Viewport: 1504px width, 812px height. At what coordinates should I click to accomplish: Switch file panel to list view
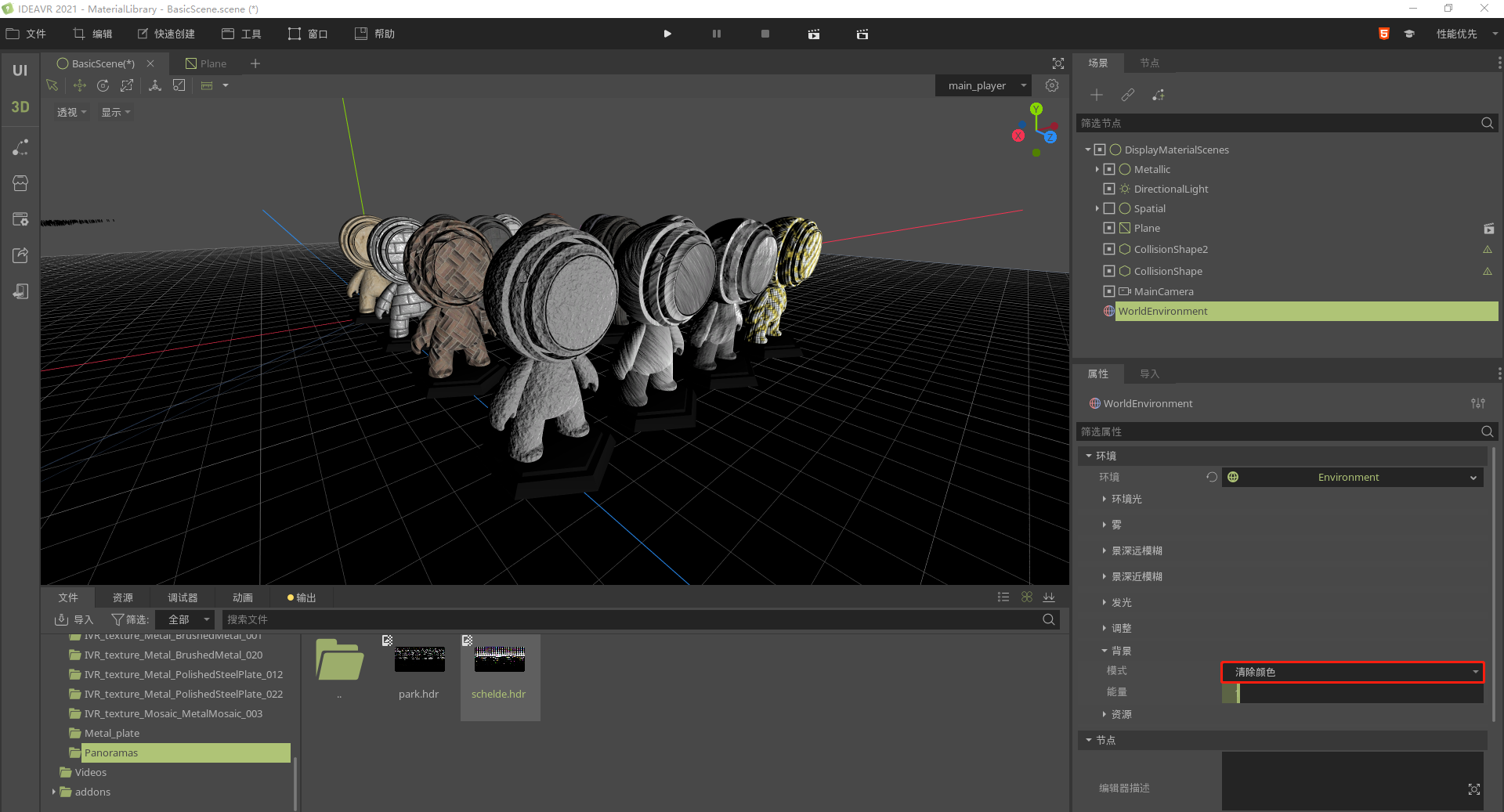1003,597
